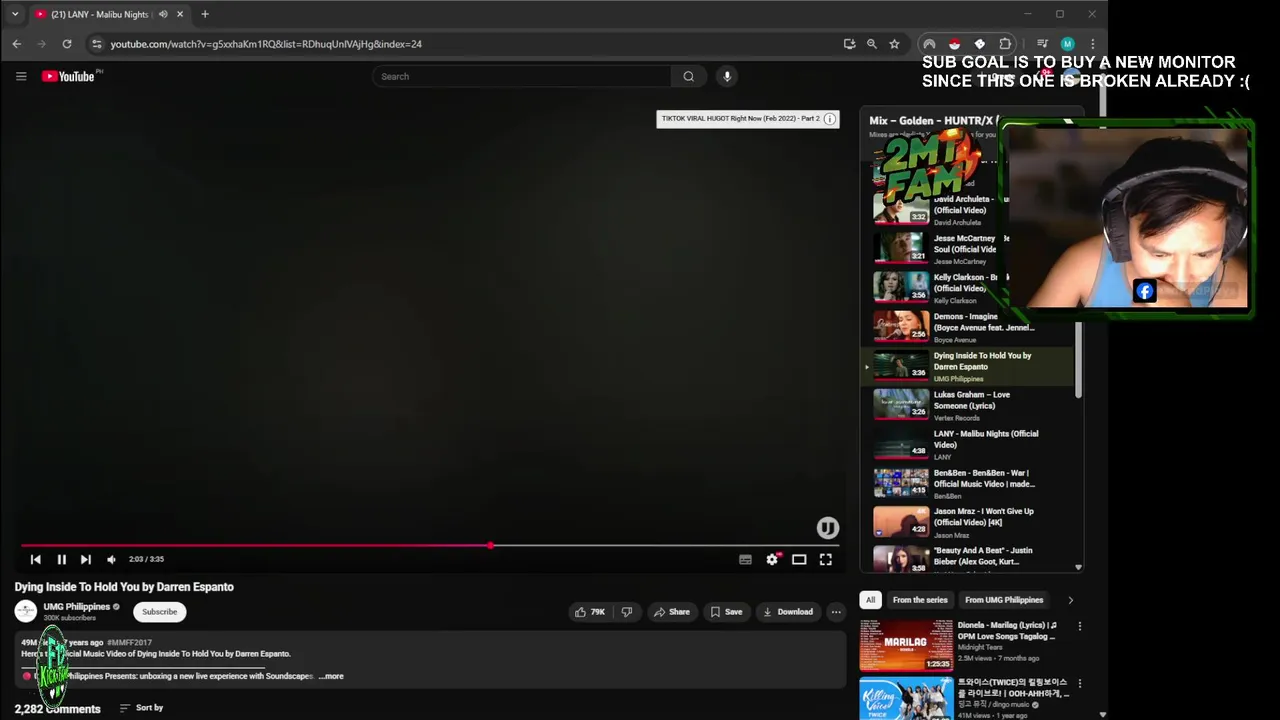Image resolution: width=1280 pixels, height=720 pixels.
Task: Open the Sort by comments dropdown
Action: click(142, 708)
